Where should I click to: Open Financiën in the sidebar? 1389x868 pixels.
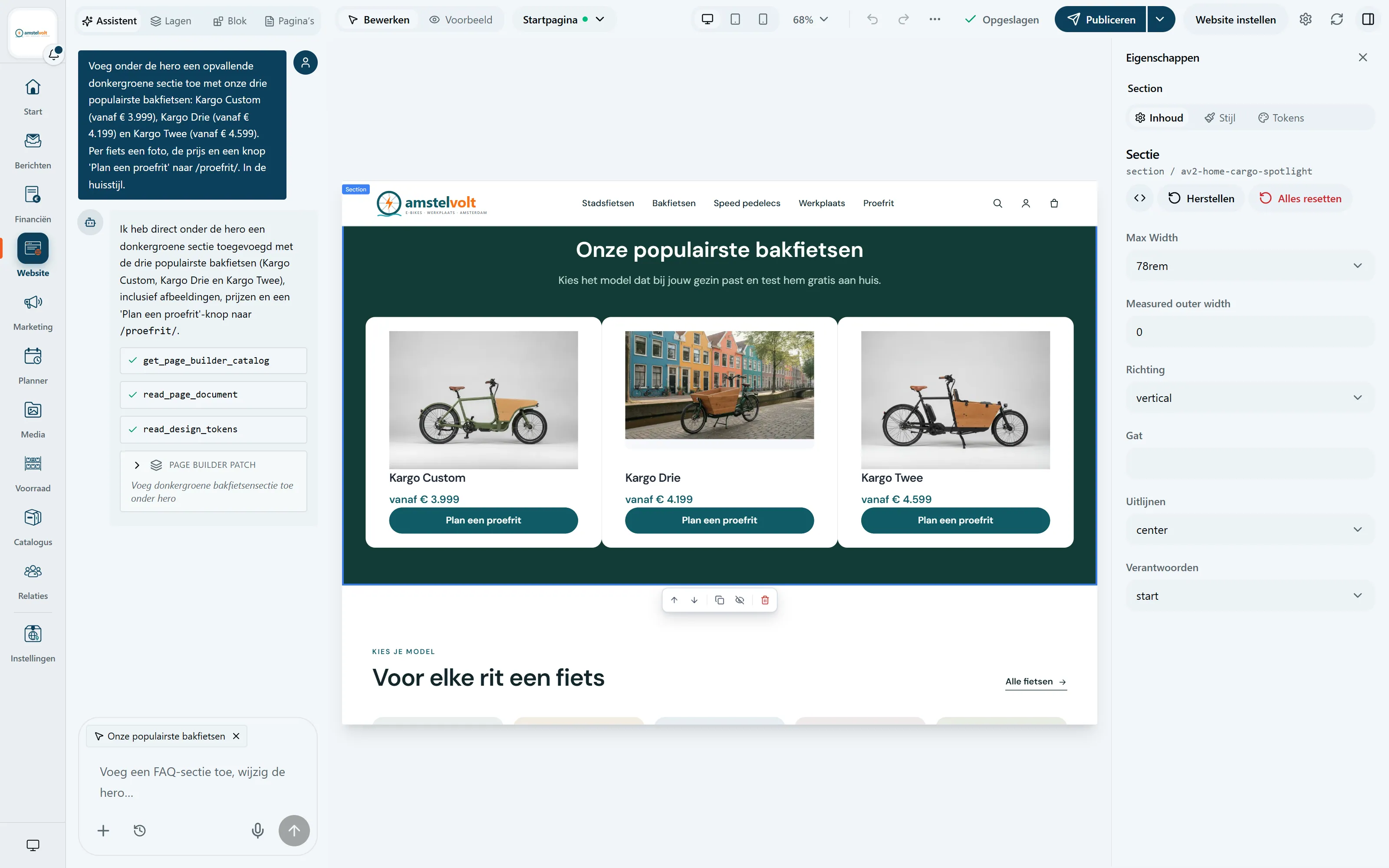click(33, 204)
